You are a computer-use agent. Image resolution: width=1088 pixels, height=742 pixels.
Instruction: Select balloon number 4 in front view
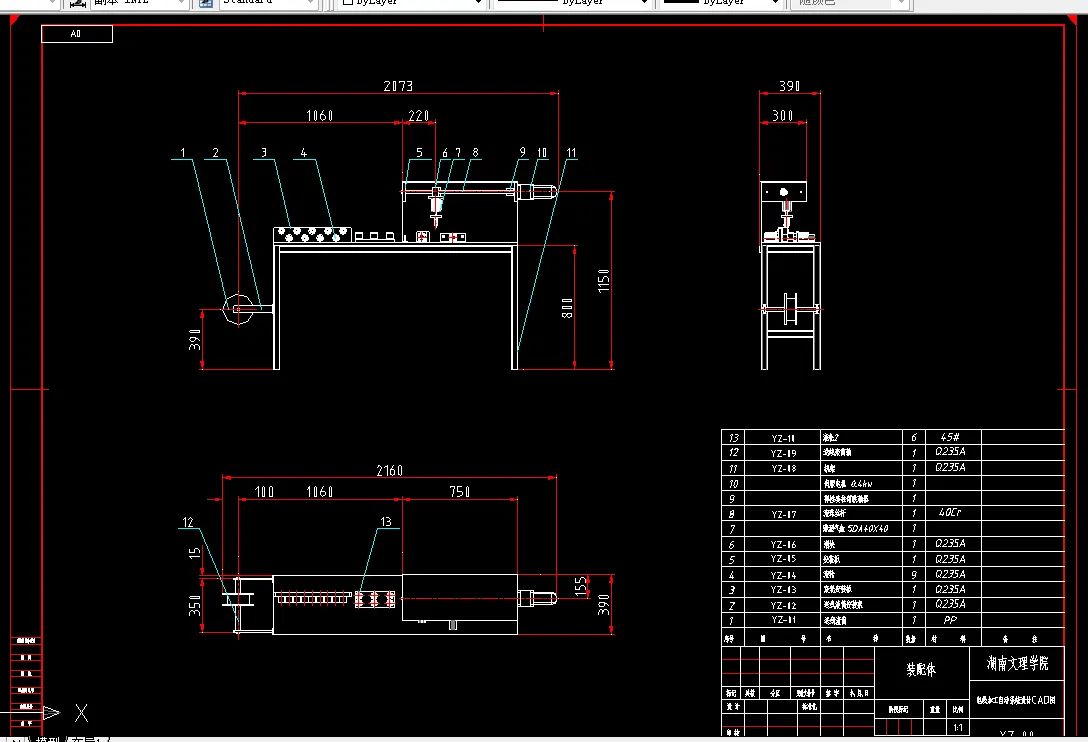tap(303, 153)
